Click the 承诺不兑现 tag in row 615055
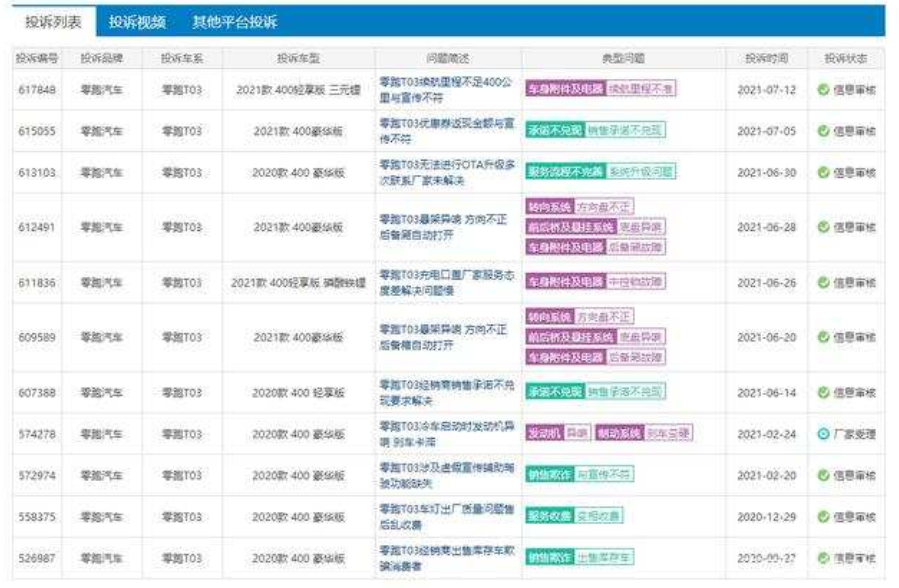This screenshot has width=899, height=588. coord(554,130)
